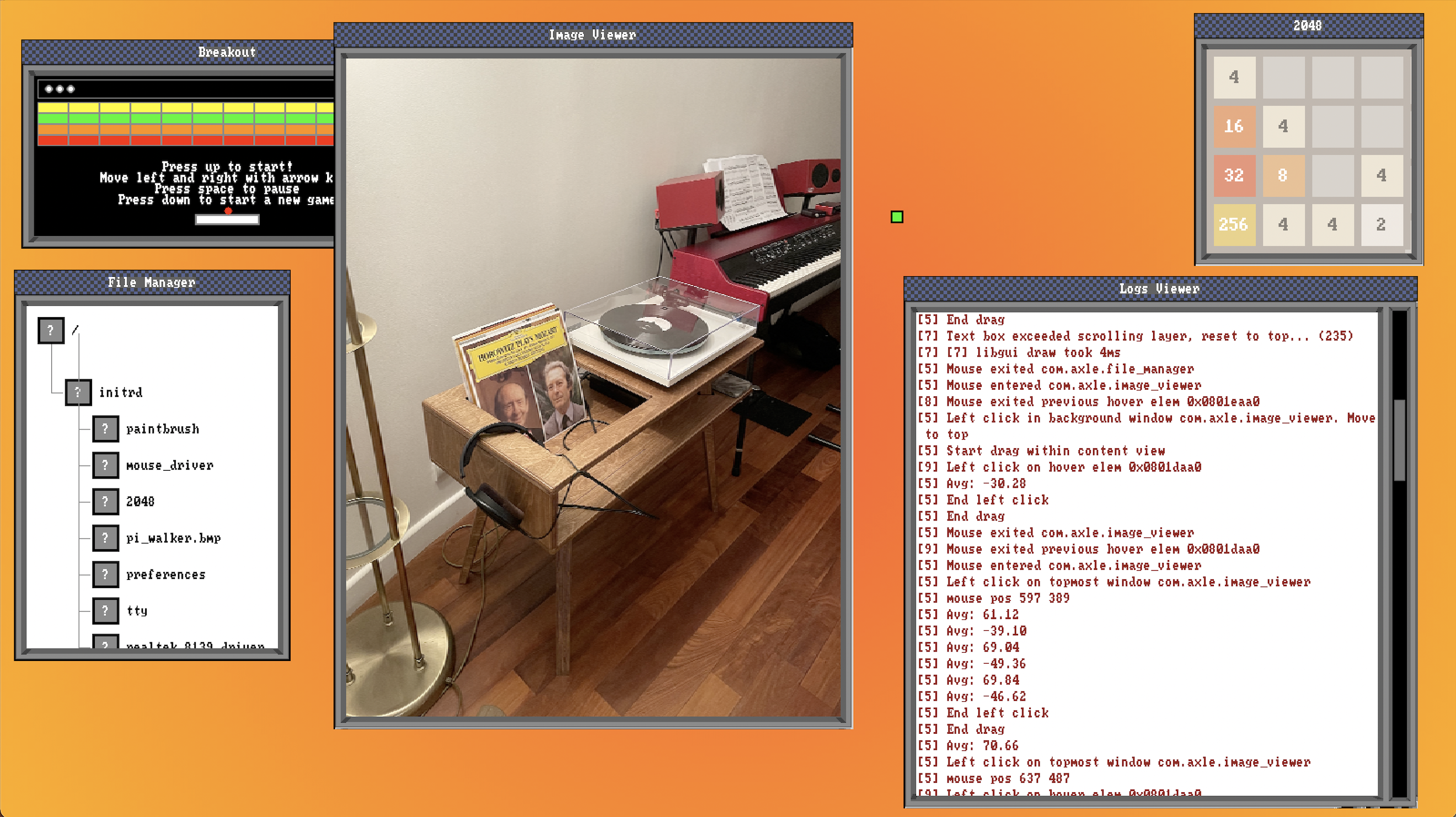This screenshot has height=817, width=1456.
Task: Click the white Breakout paddle
Action: (227, 220)
